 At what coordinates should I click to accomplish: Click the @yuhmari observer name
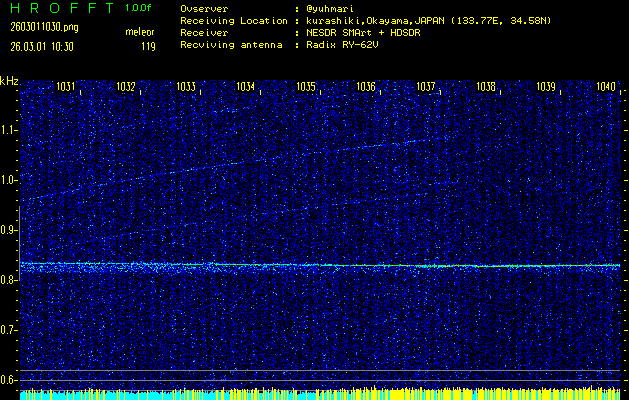pyautogui.click(x=335, y=8)
